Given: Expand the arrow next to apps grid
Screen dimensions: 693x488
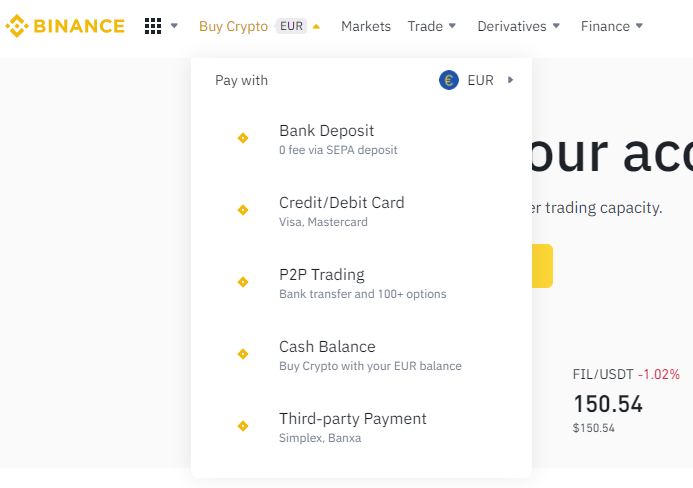Looking at the screenshot, I should click(174, 26).
